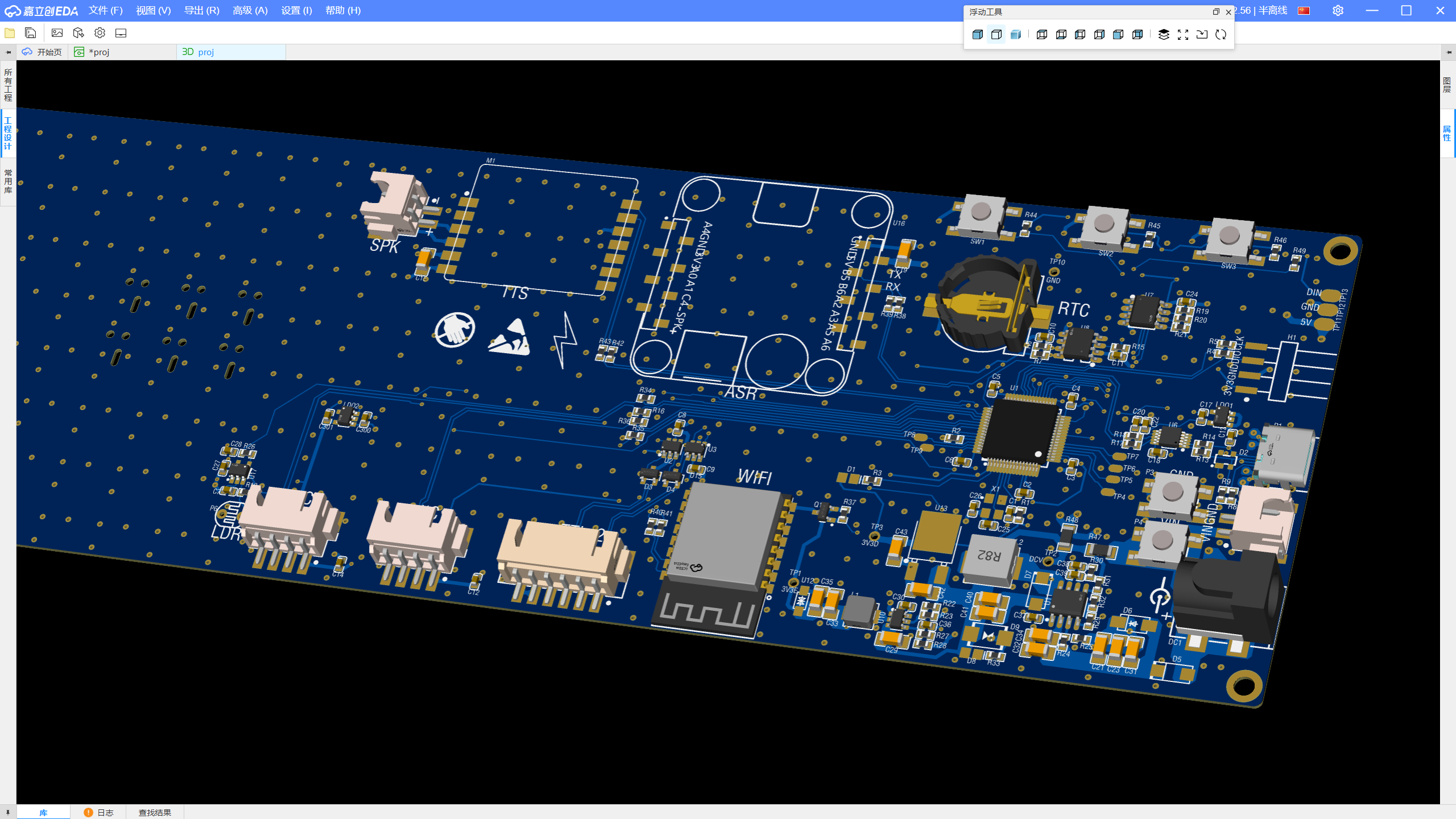Expand the 图层 layers side panel
This screenshot has width=1456, height=819.
coord(1447,85)
